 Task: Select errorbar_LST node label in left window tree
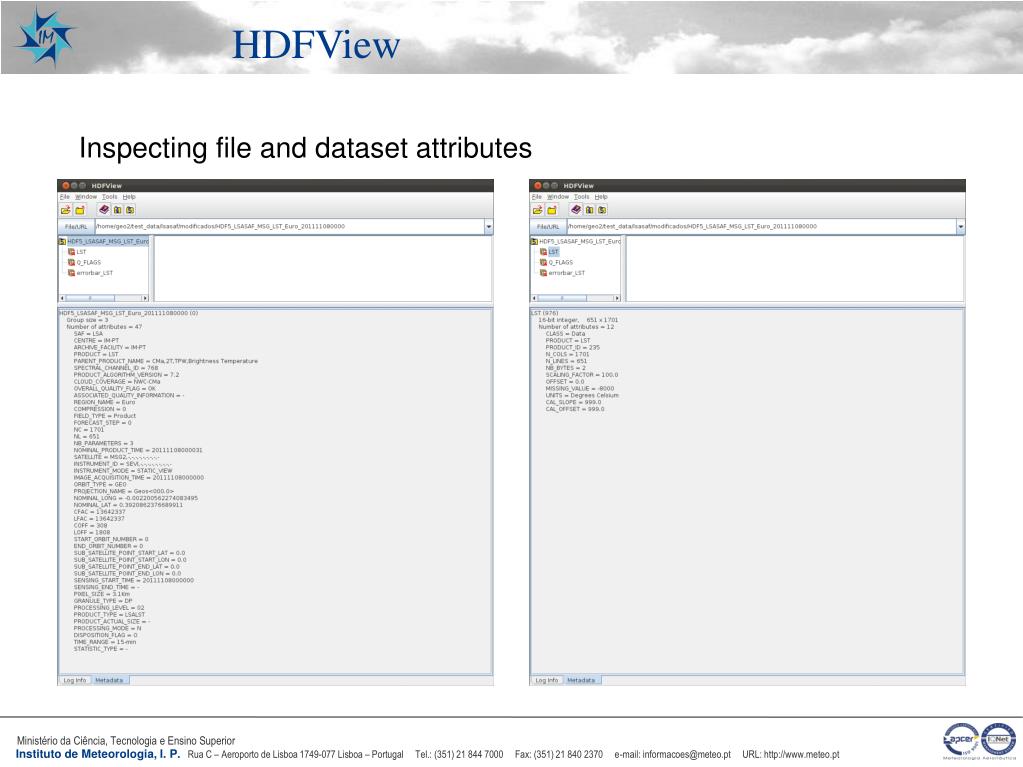click(95, 273)
